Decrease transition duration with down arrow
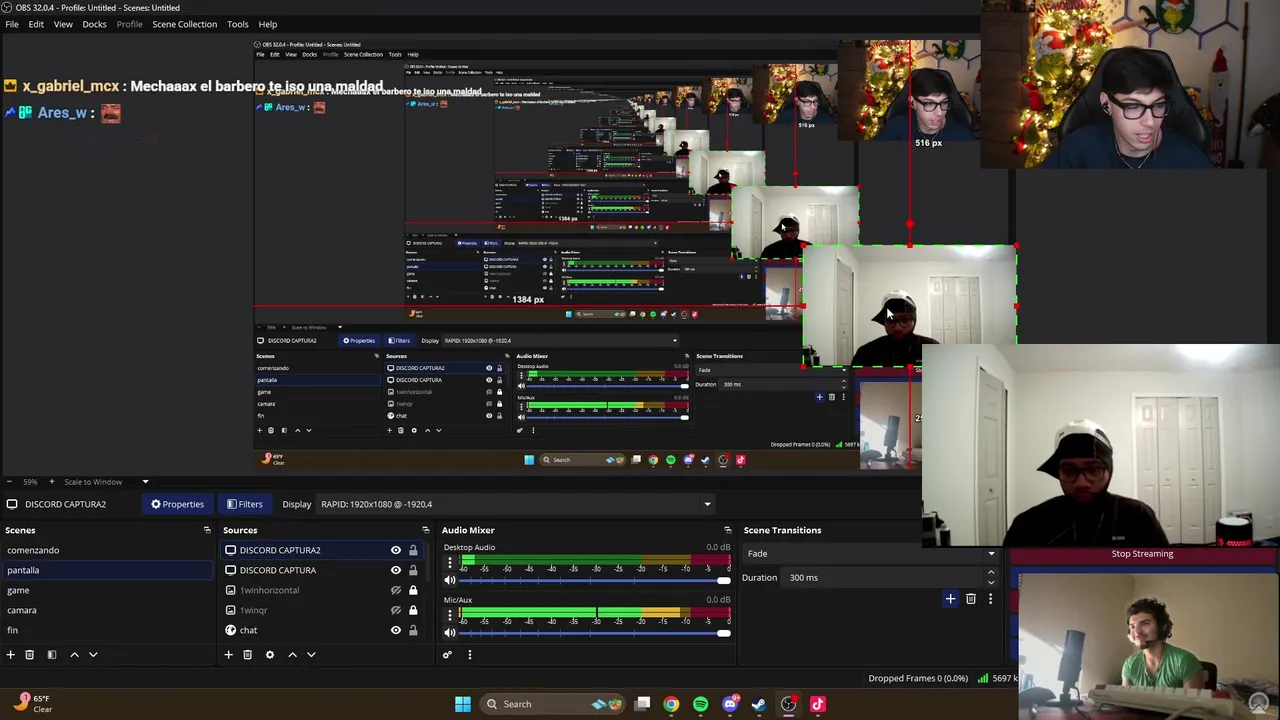This screenshot has width=1280, height=720. pyautogui.click(x=991, y=582)
